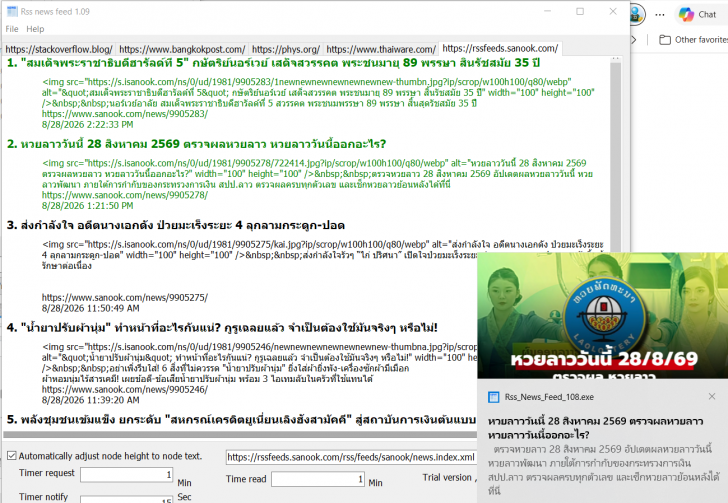Click link sanook.com/news/9905283/
728x503 pixels.
125,114
